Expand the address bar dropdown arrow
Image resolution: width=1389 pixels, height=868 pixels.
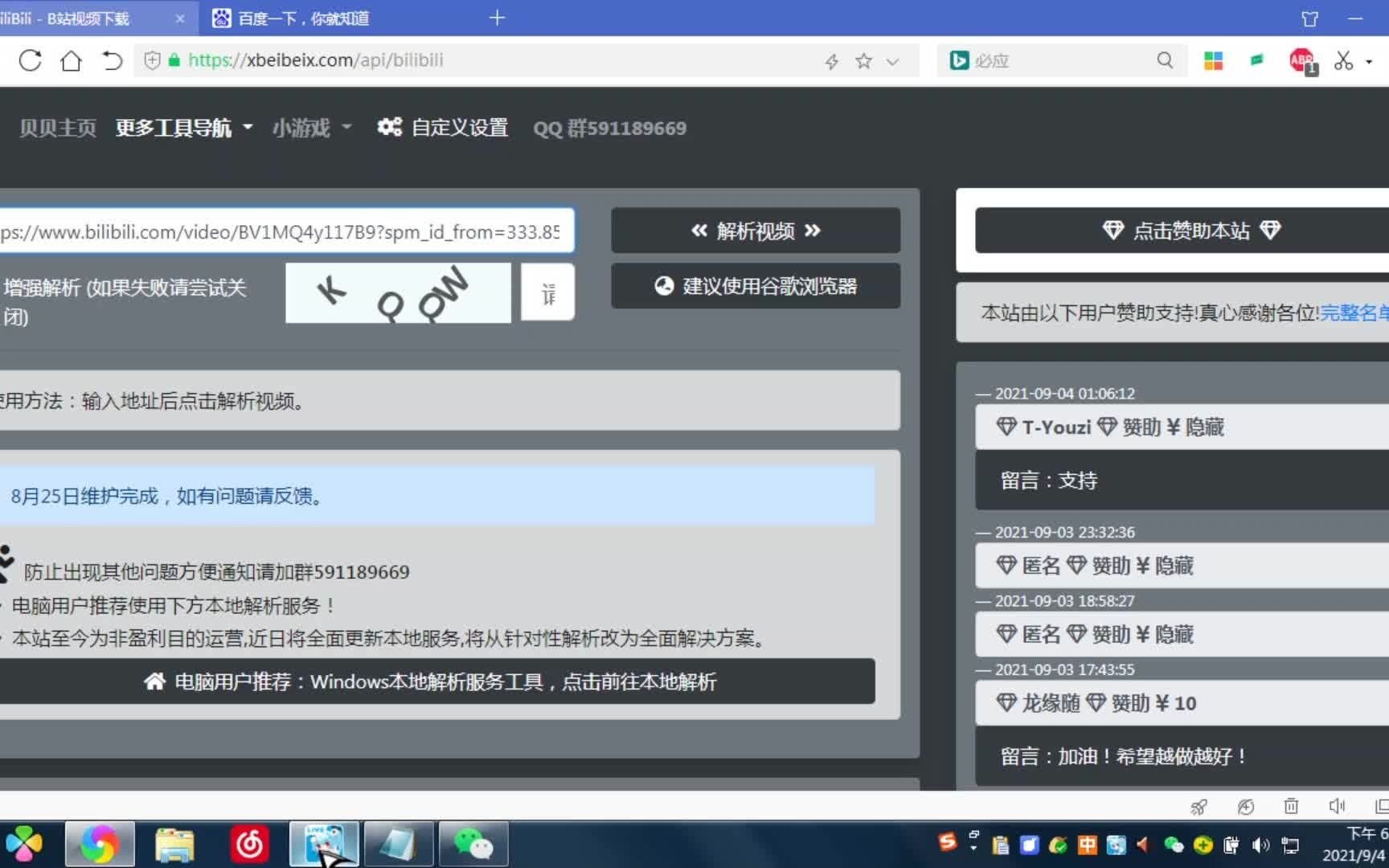coord(892,61)
